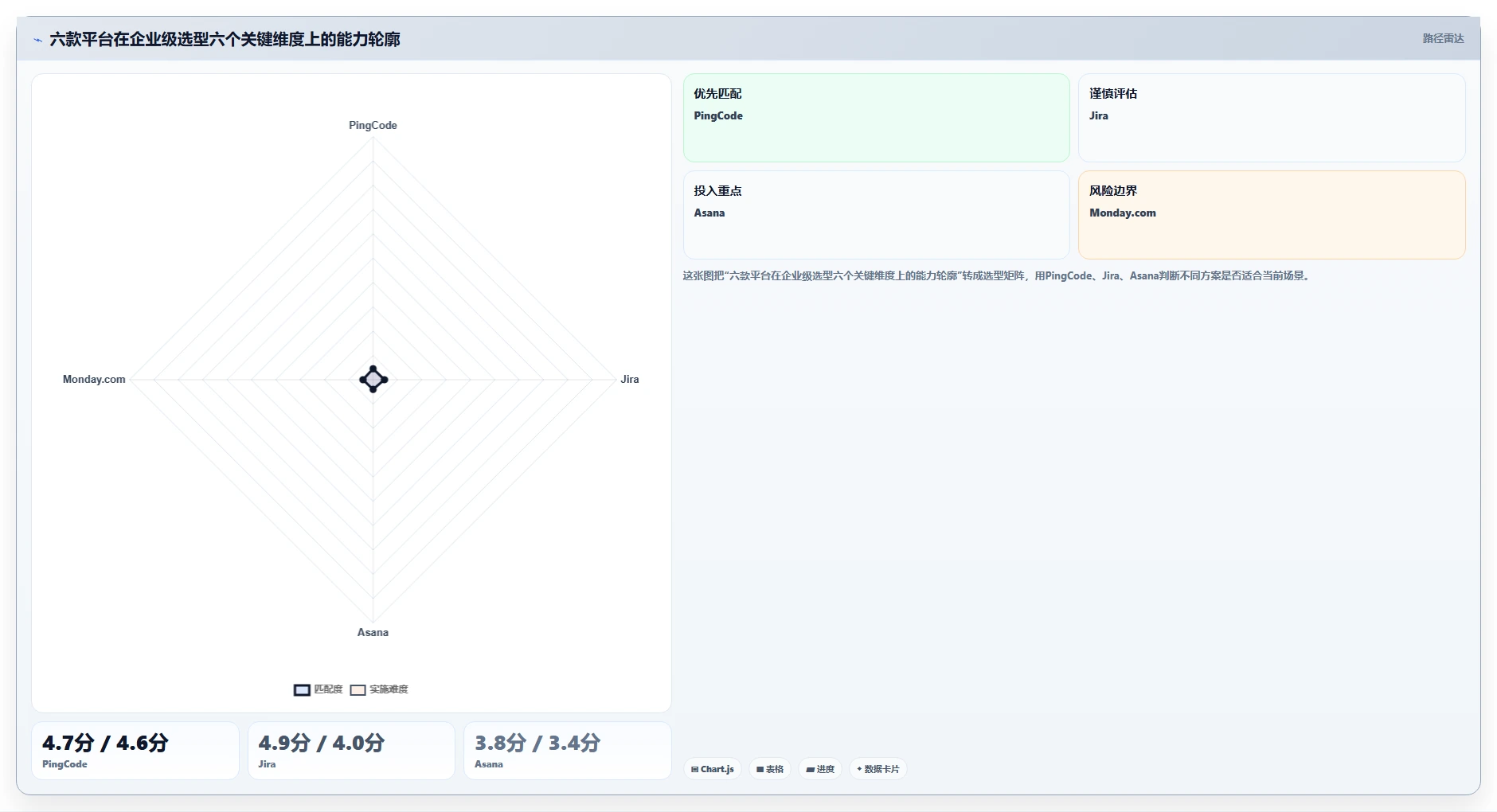Click the Chart.js tag chip
This screenshot has height=812, width=1497.
(713, 769)
